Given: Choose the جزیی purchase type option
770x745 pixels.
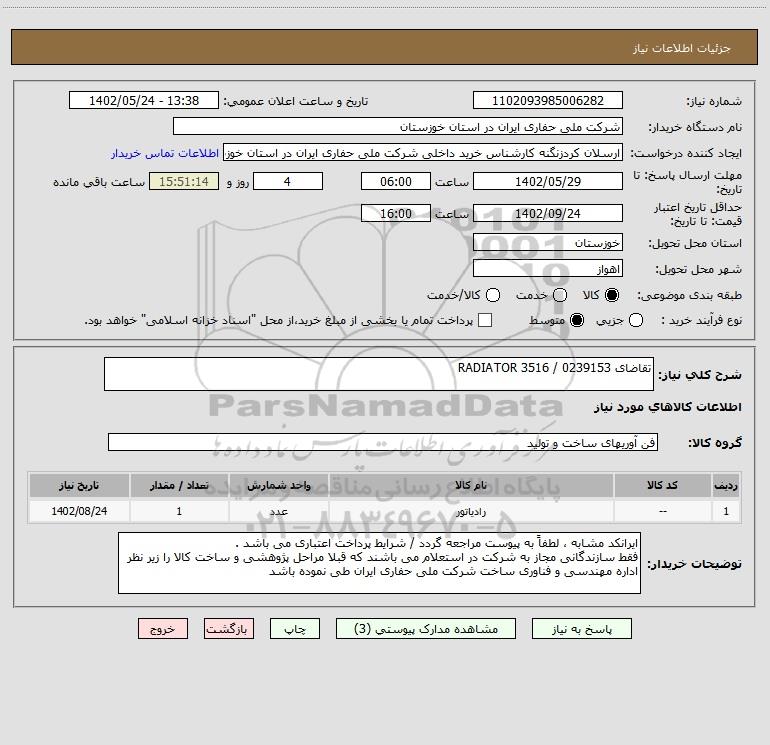Looking at the screenshot, I should pos(636,320).
